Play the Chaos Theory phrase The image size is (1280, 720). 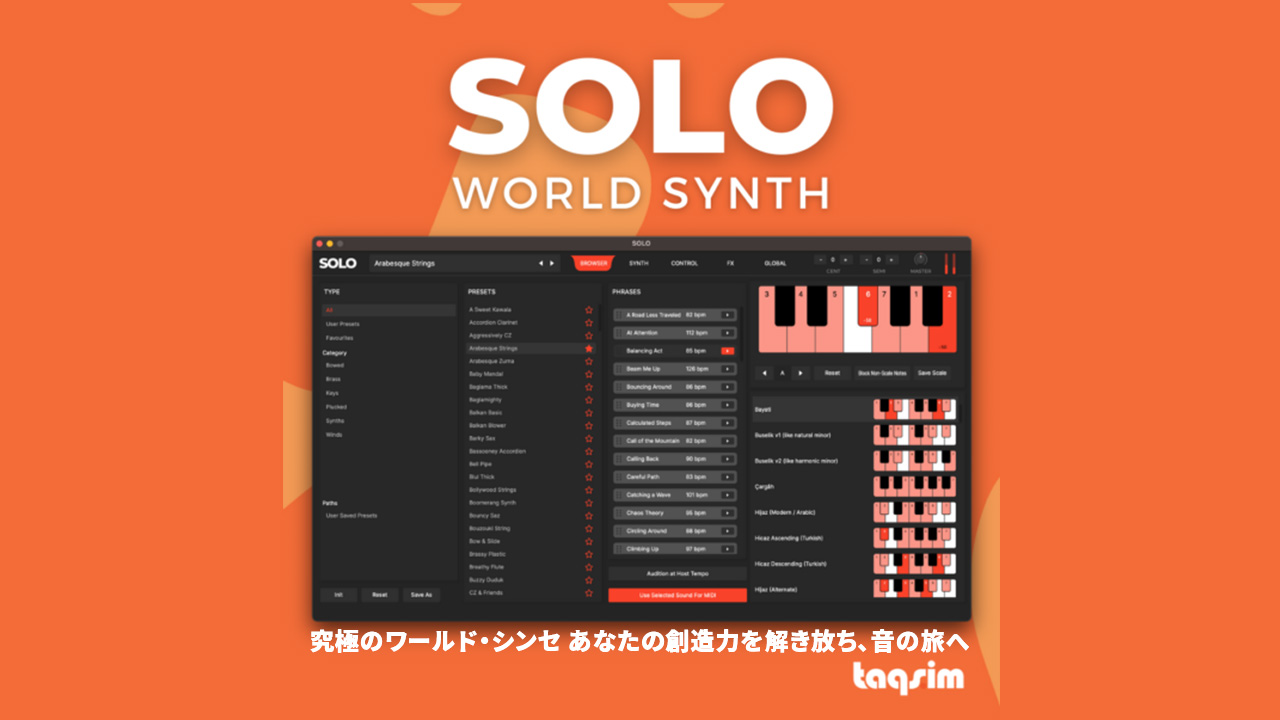click(x=727, y=513)
